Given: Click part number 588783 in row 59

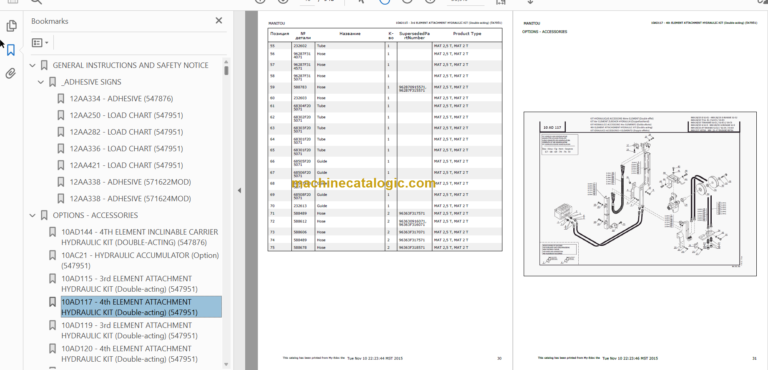Looking at the screenshot, I should click(x=299, y=87).
